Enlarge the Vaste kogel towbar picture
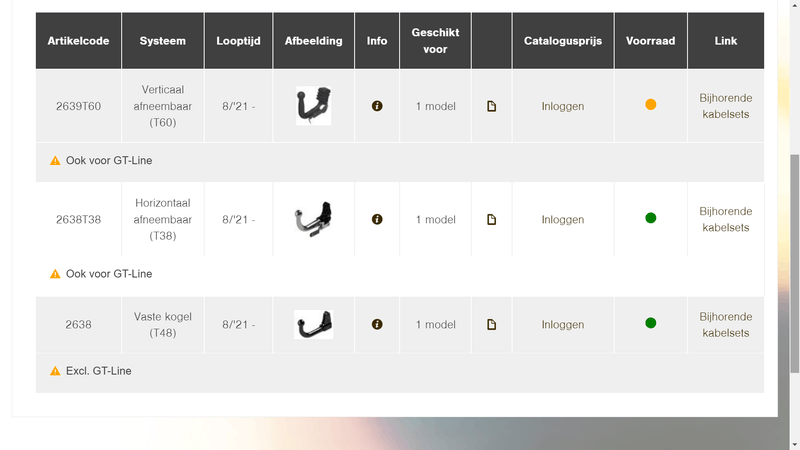Viewport: 800px width, 450px height. [313, 324]
